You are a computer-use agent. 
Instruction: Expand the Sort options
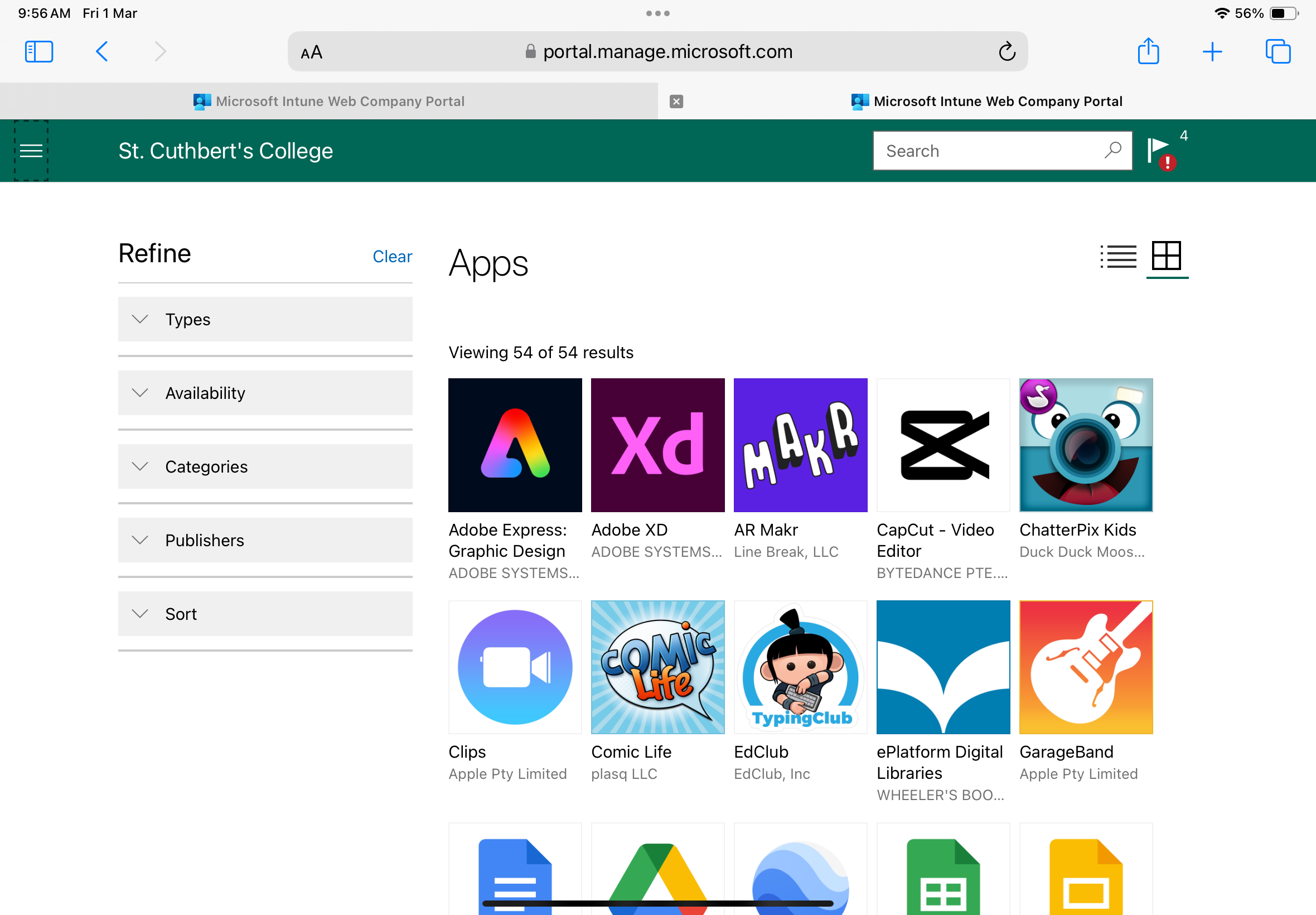point(265,614)
